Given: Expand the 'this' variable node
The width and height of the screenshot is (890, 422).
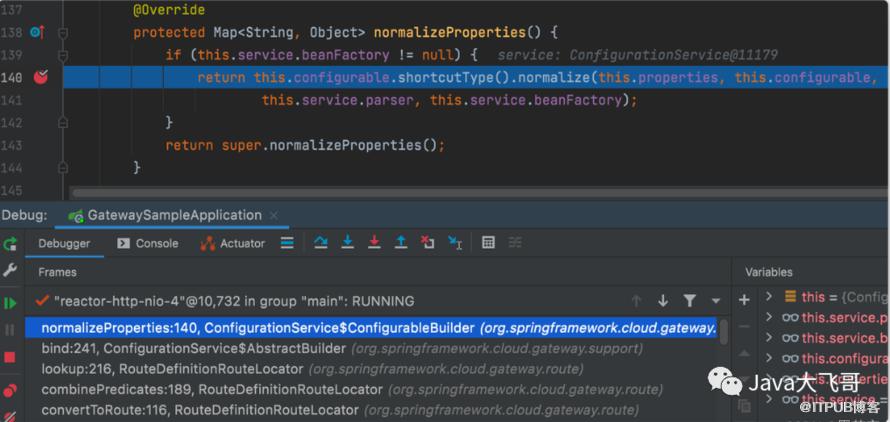Looking at the screenshot, I should (x=769, y=297).
